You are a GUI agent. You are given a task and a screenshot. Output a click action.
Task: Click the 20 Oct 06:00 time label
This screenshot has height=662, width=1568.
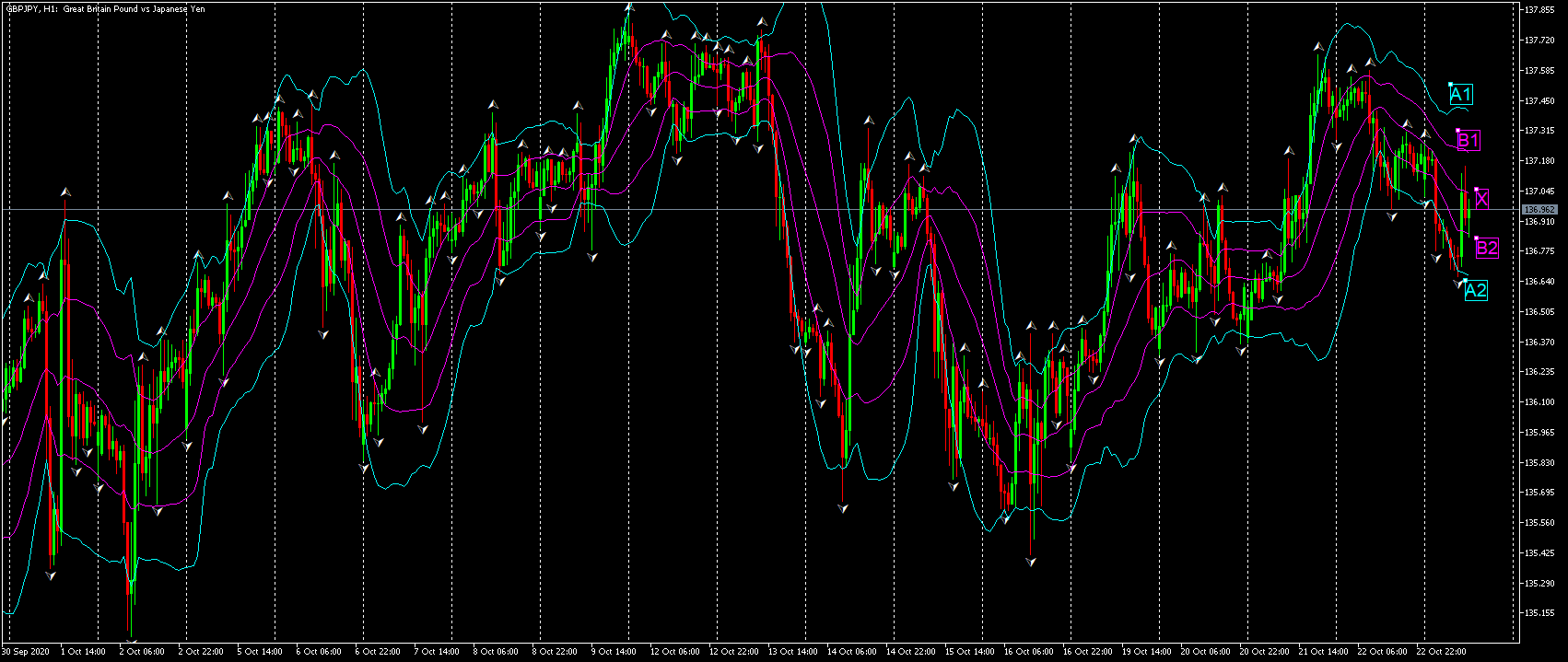coord(1207,652)
